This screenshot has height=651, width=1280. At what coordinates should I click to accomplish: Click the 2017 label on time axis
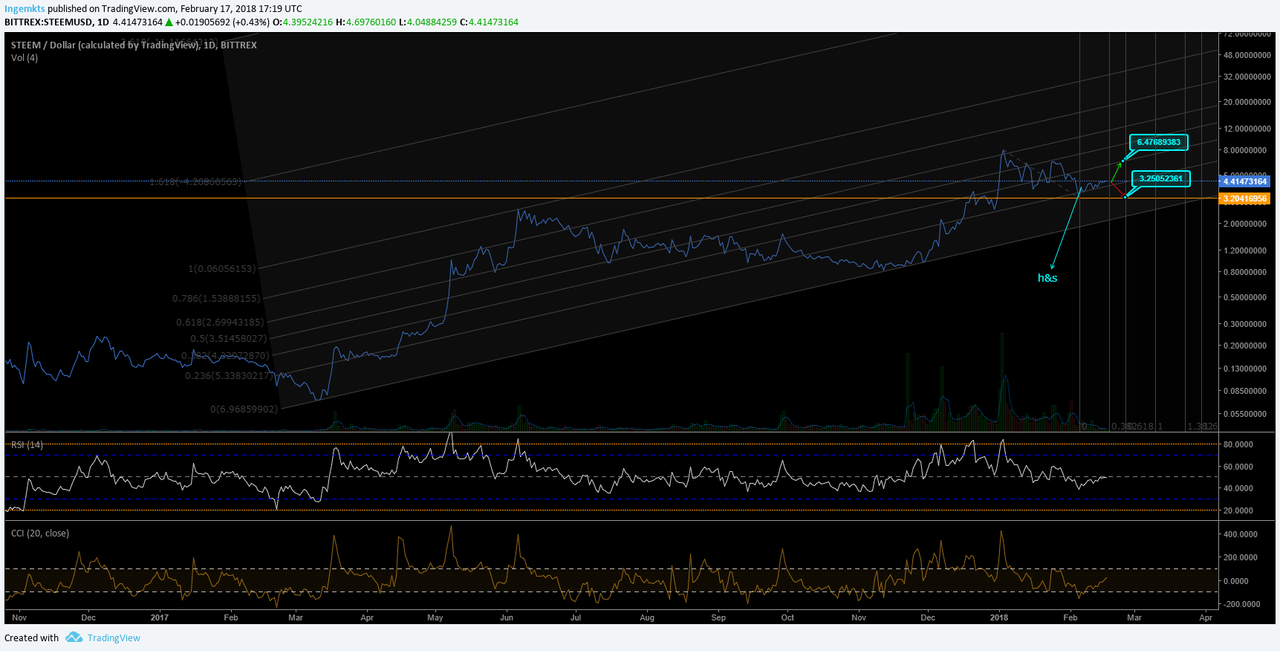pos(158,619)
